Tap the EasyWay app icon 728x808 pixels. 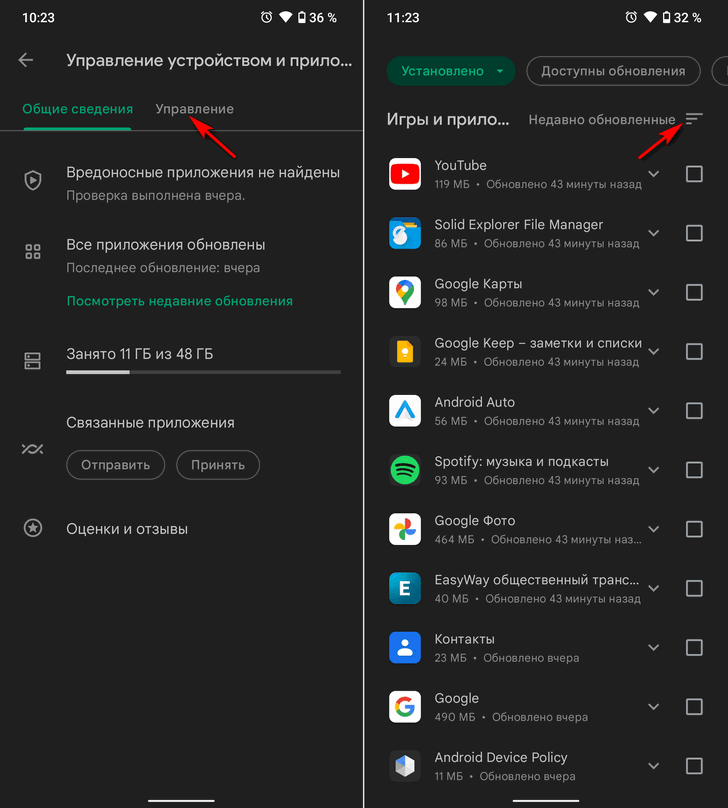click(x=405, y=588)
